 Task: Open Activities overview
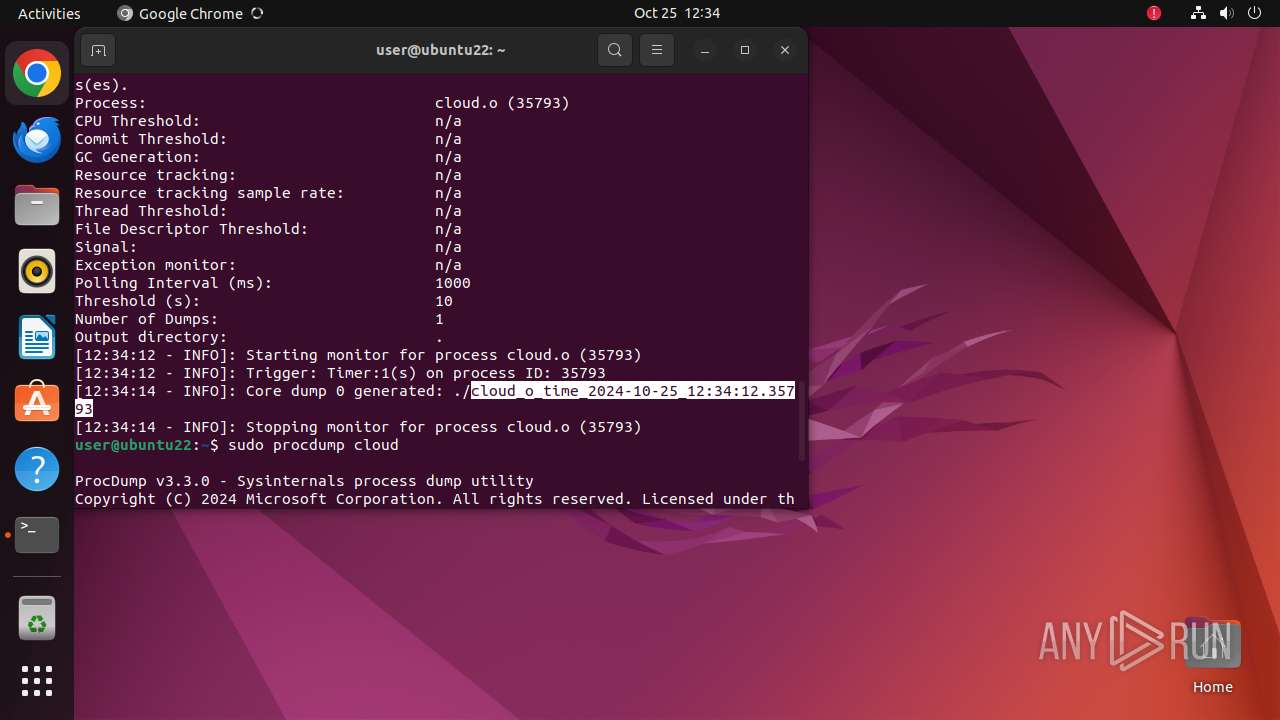coord(49,13)
